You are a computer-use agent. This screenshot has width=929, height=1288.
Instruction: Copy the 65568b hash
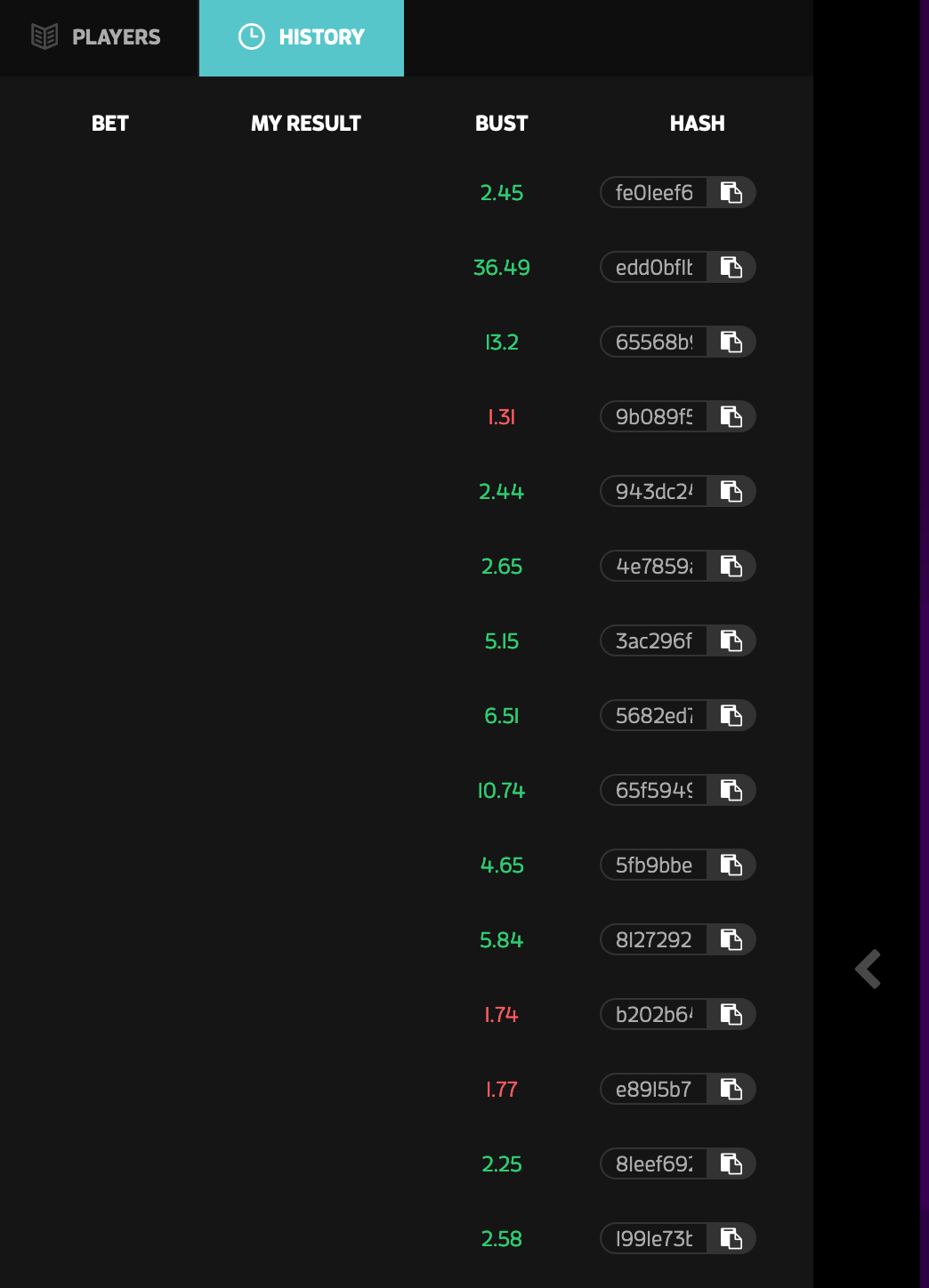[x=731, y=342]
